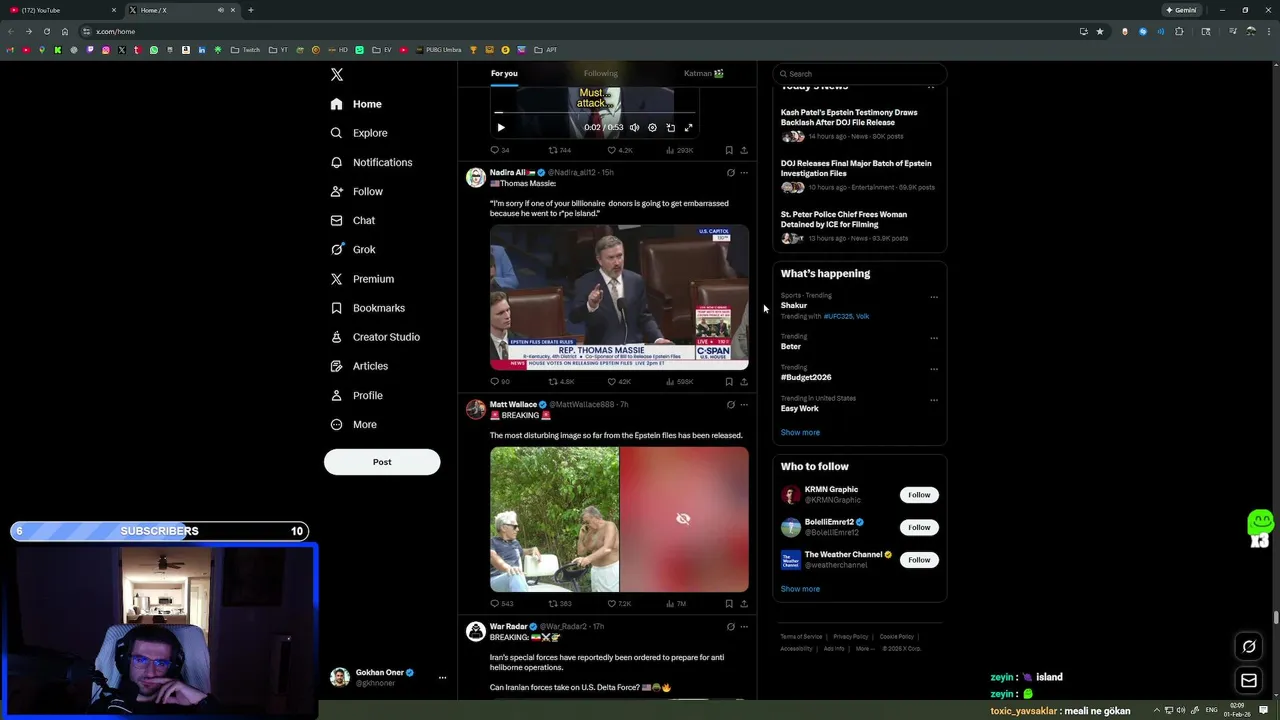Open the Twitch bookmarks folder
This screenshot has width=1280, height=720.
[245, 50]
